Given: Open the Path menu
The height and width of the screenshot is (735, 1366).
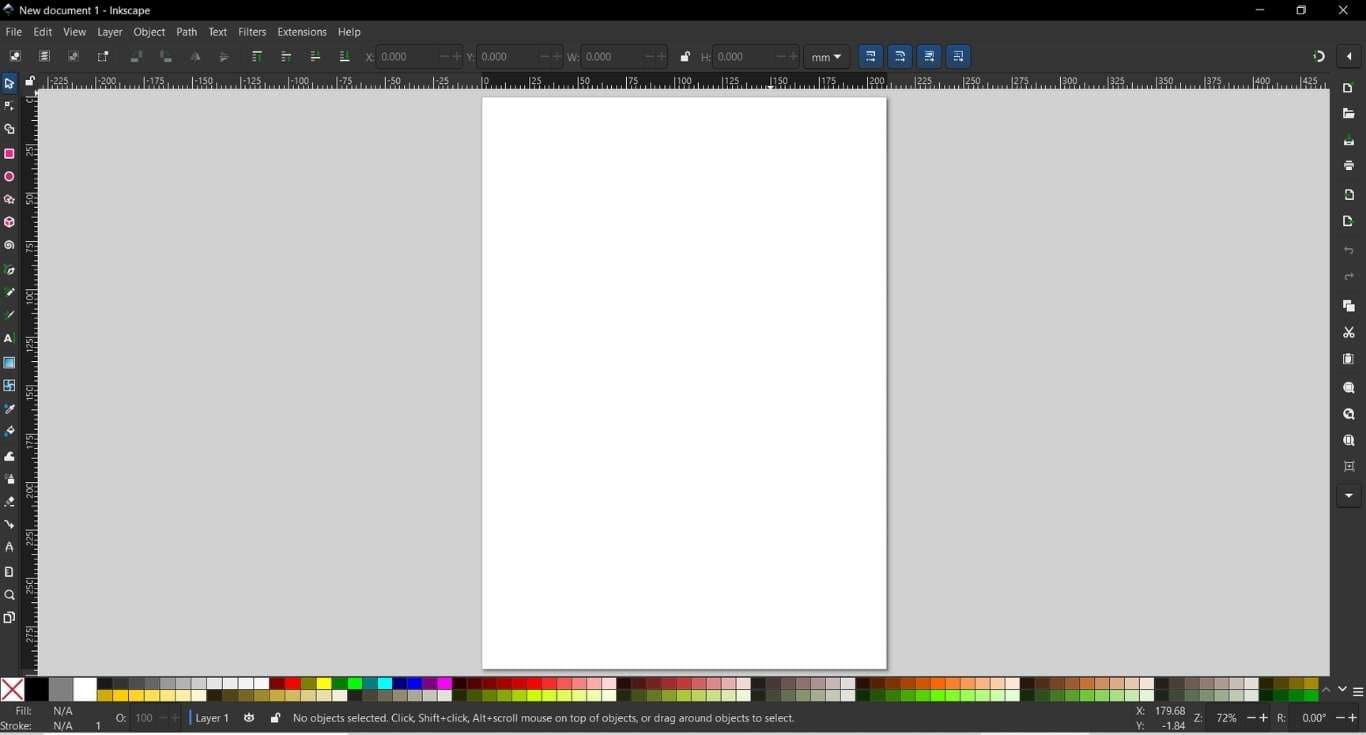Looking at the screenshot, I should (187, 32).
